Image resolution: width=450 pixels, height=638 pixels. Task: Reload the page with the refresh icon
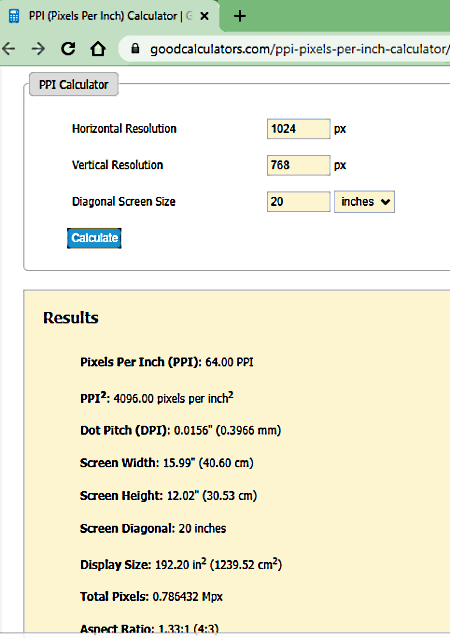[68, 48]
